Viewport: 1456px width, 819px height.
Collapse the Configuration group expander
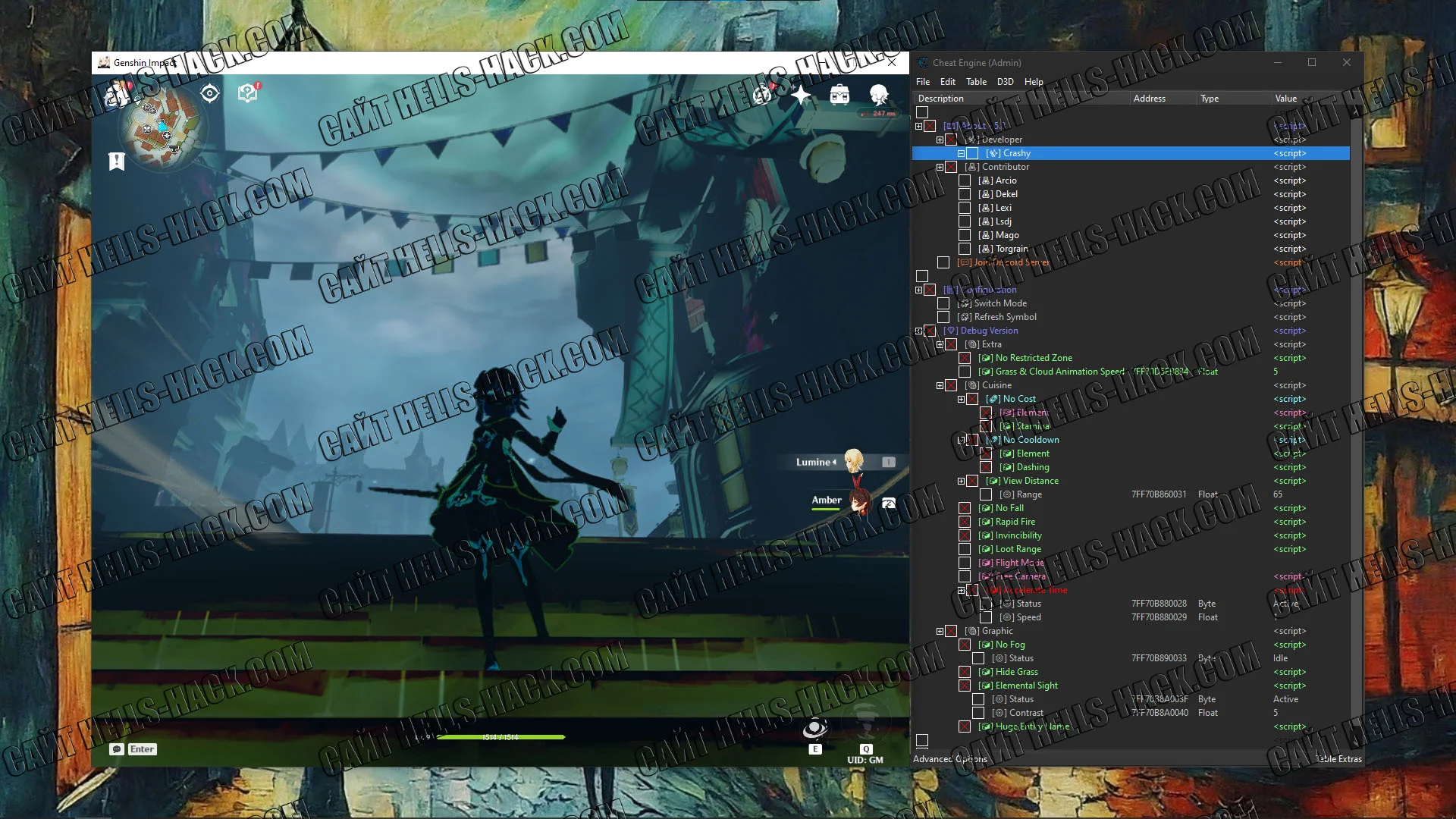click(x=919, y=290)
